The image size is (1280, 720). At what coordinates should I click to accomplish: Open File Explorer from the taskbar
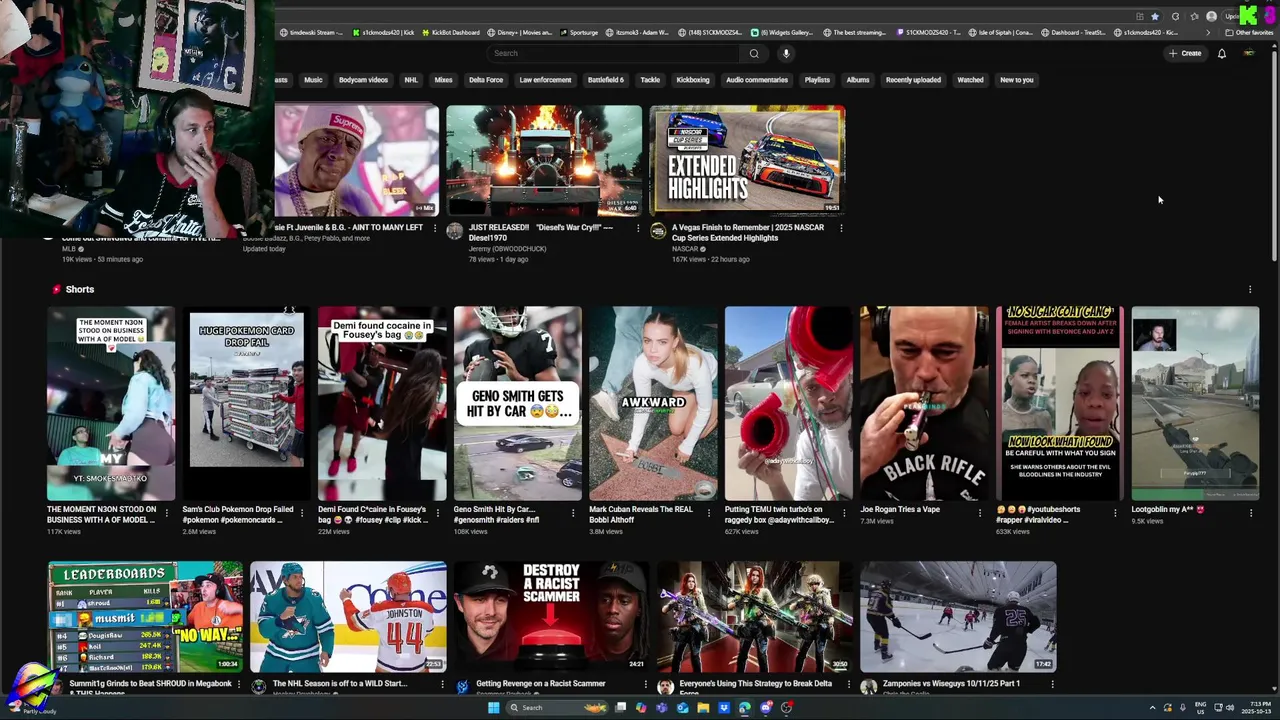703,708
